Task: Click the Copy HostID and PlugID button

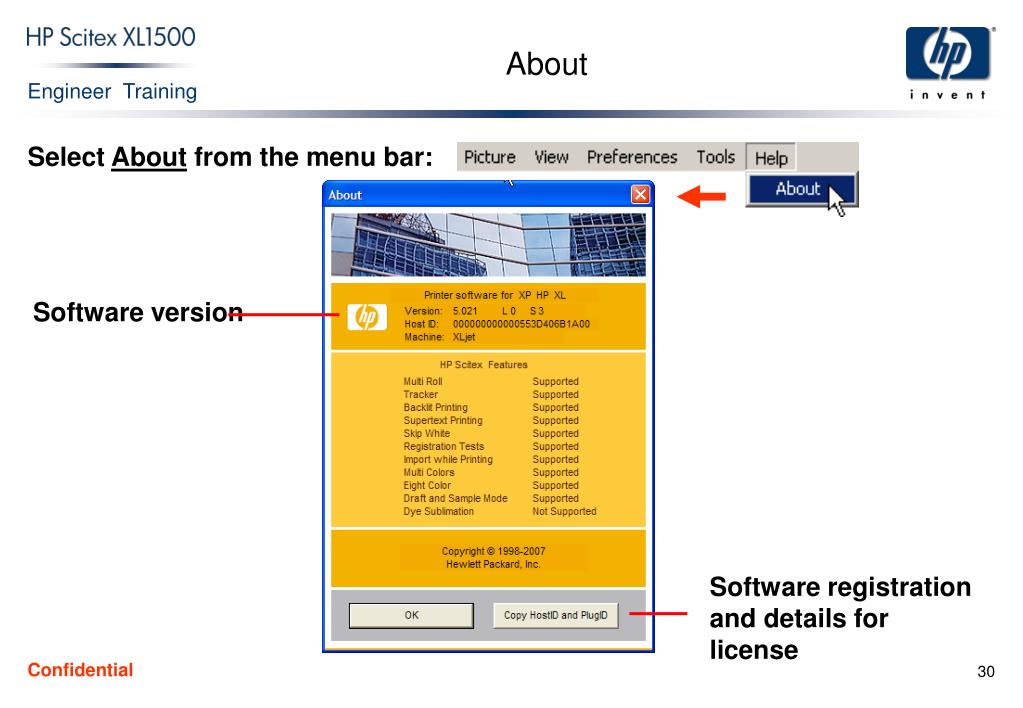Action: coord(555,615)
